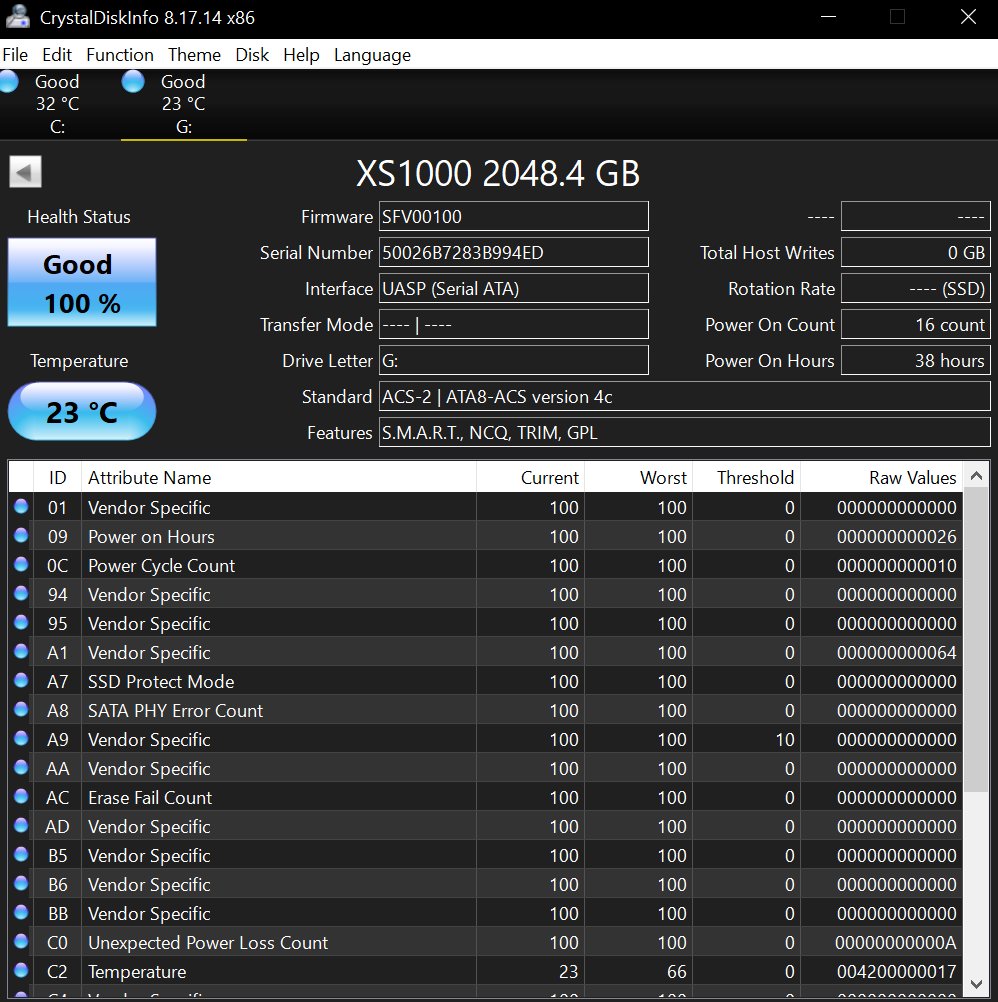Open the Theme menu
This screenshot has height=1002, width=998.
(194, 55)
